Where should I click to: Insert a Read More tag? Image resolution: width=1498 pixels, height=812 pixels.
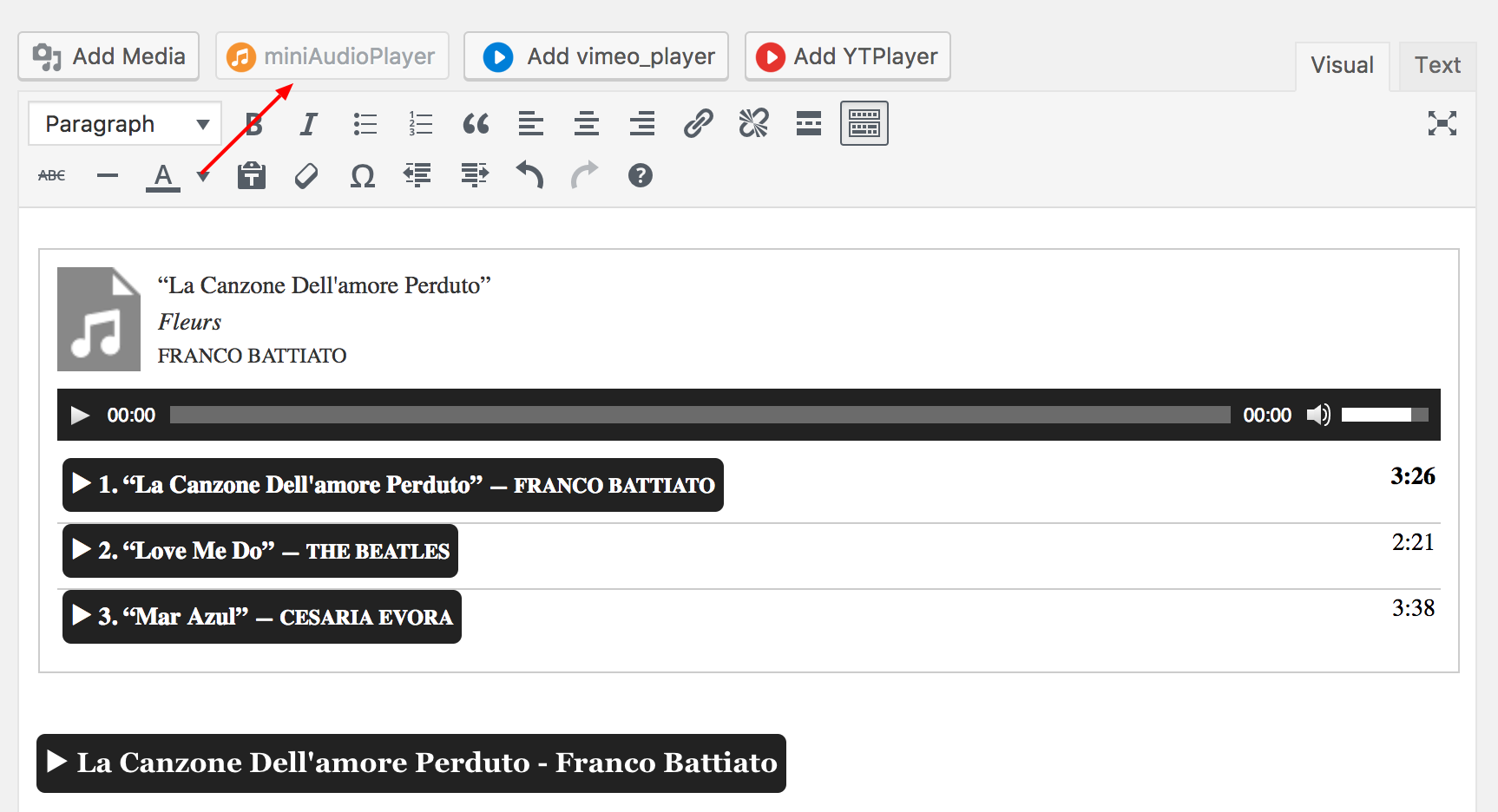(x=809, y=124)
